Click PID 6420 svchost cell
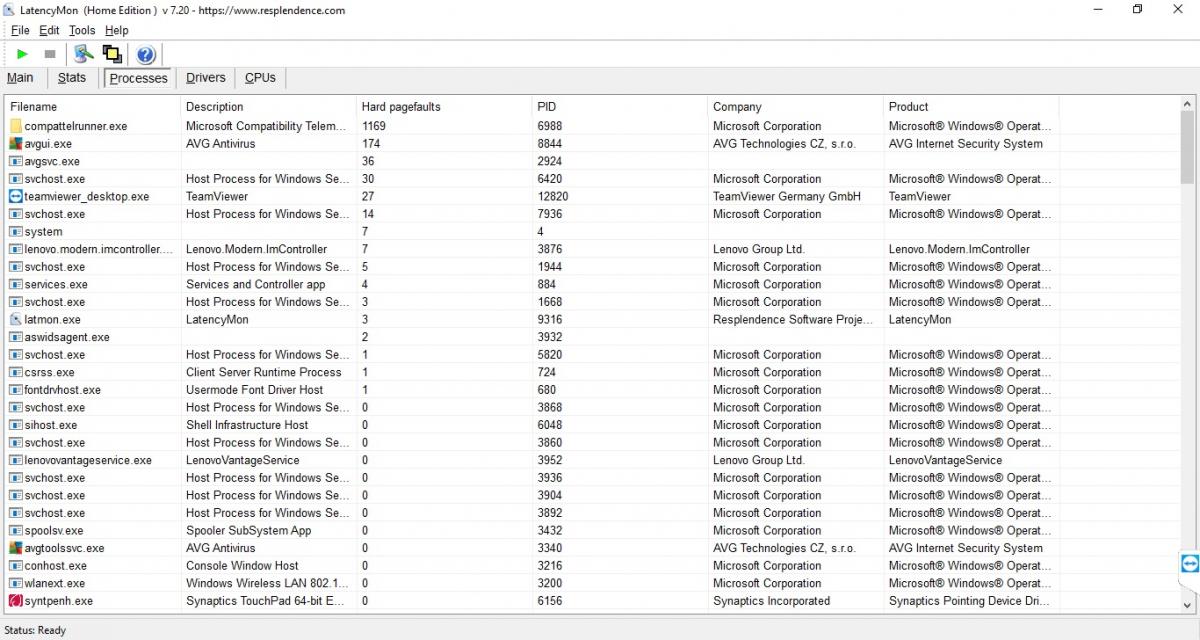Viewport: 1200px width, 640px height. point(550,179)
